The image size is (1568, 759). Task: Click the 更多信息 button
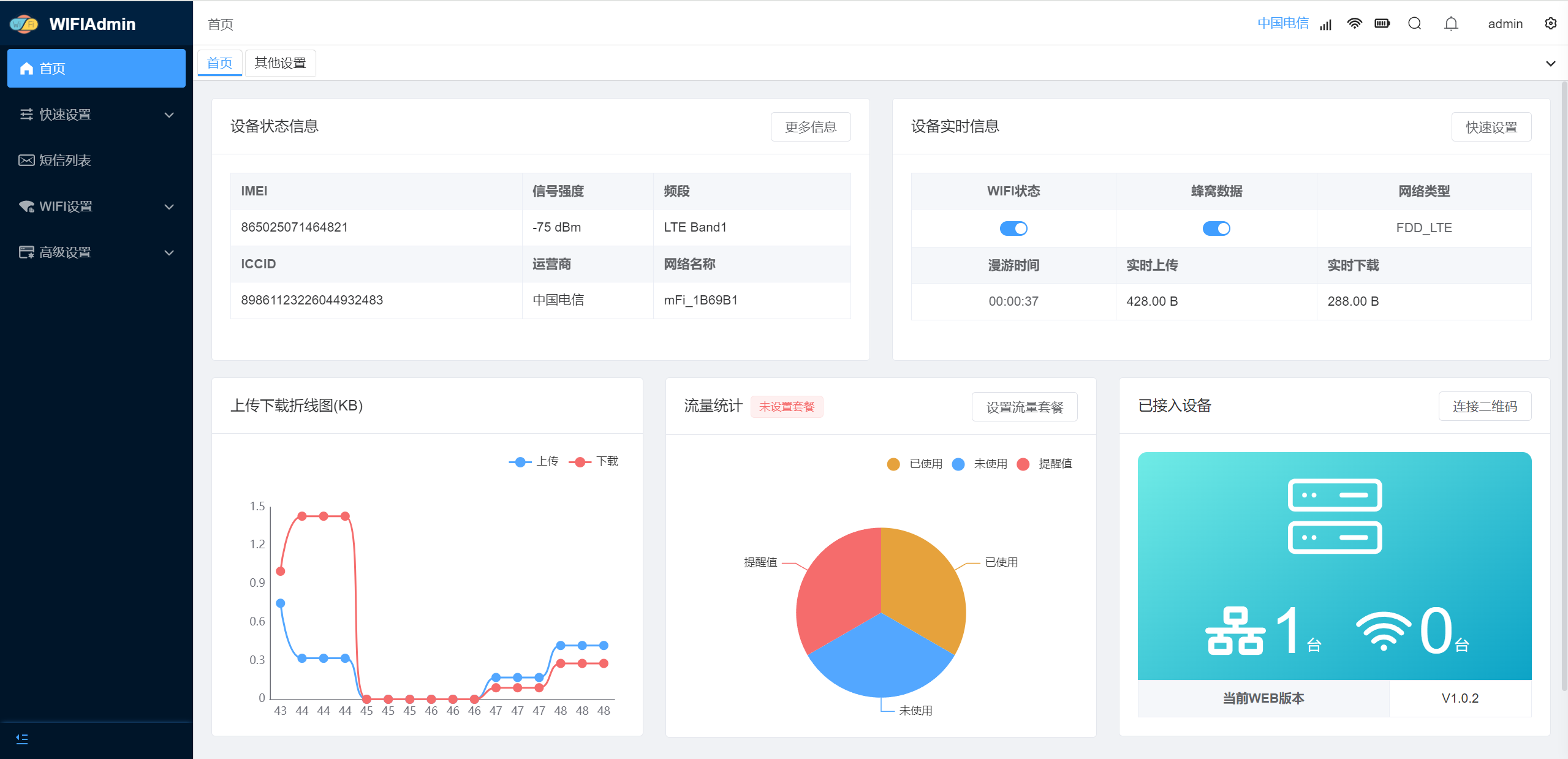(811, 127)
